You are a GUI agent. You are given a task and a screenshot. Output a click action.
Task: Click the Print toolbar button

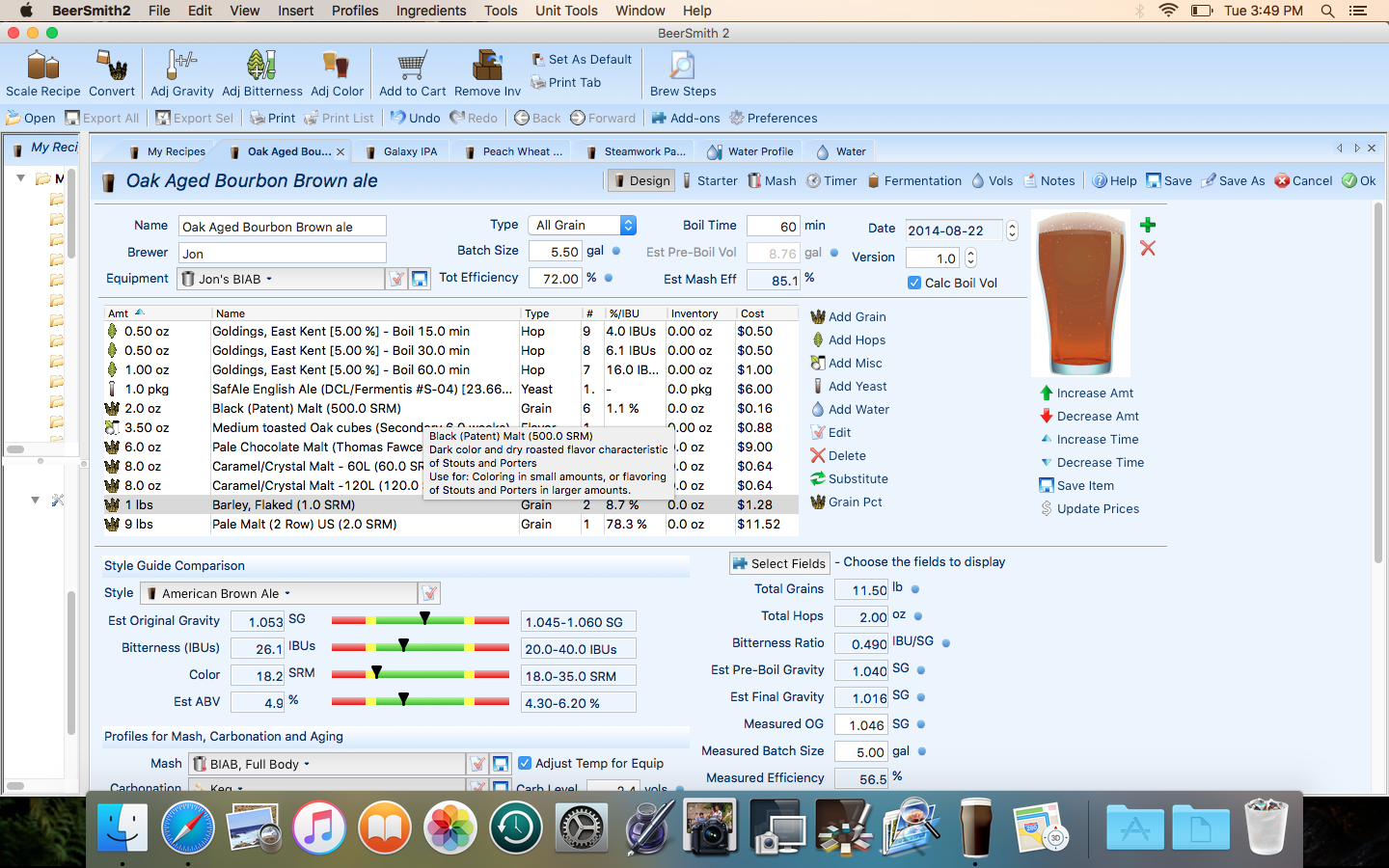coord(273,118)
